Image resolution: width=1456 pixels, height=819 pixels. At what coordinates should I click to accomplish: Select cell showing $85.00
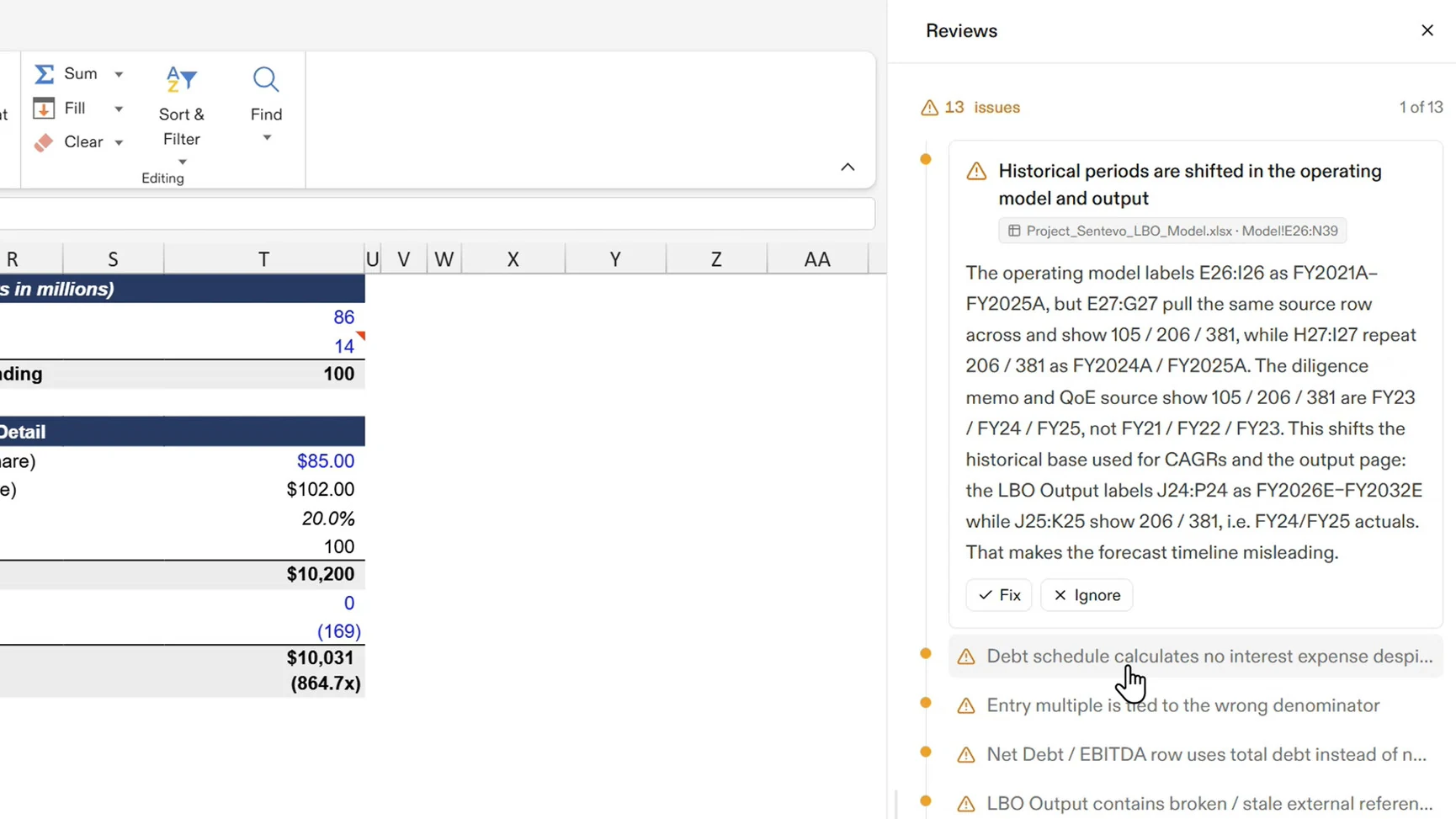[264, 461]
